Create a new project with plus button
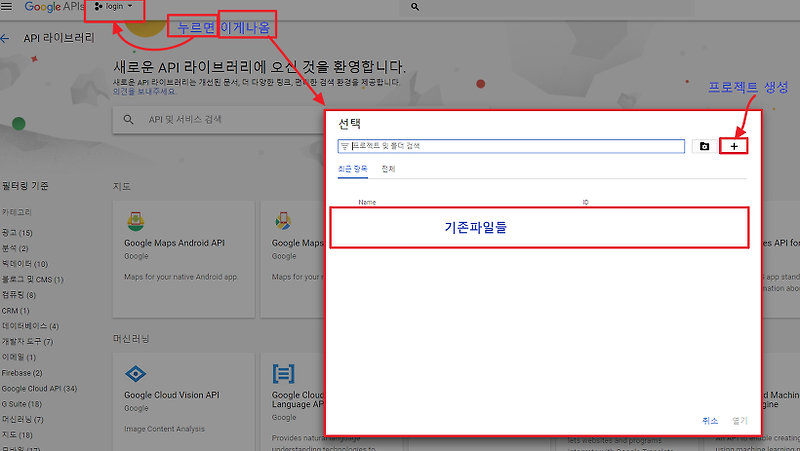This screenshot has height=451, width=800. (x=734, y=146)
